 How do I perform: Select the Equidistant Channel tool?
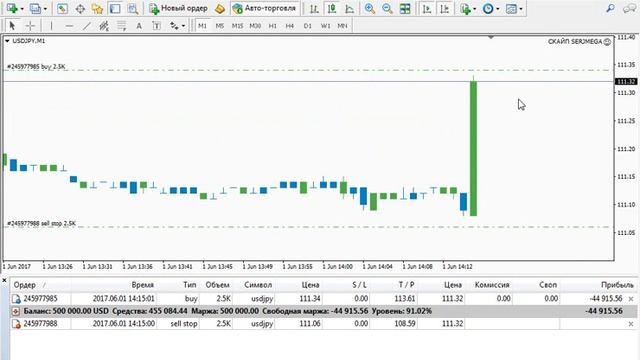(104, 26)
